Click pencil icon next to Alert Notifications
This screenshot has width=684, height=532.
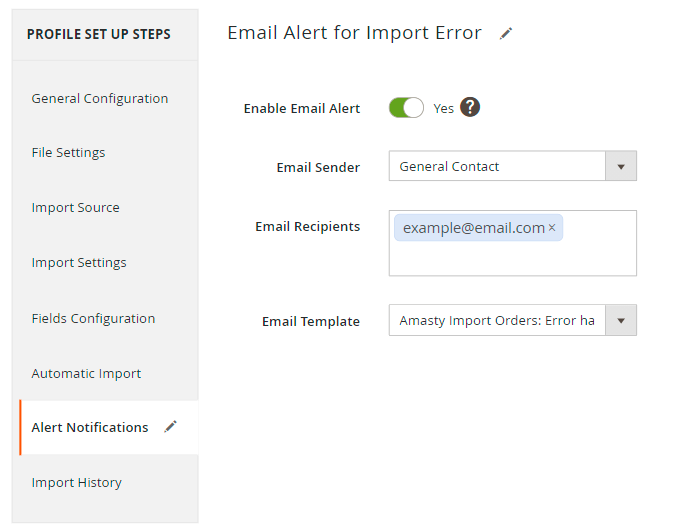pyautogui.click(x=170, y=427)
